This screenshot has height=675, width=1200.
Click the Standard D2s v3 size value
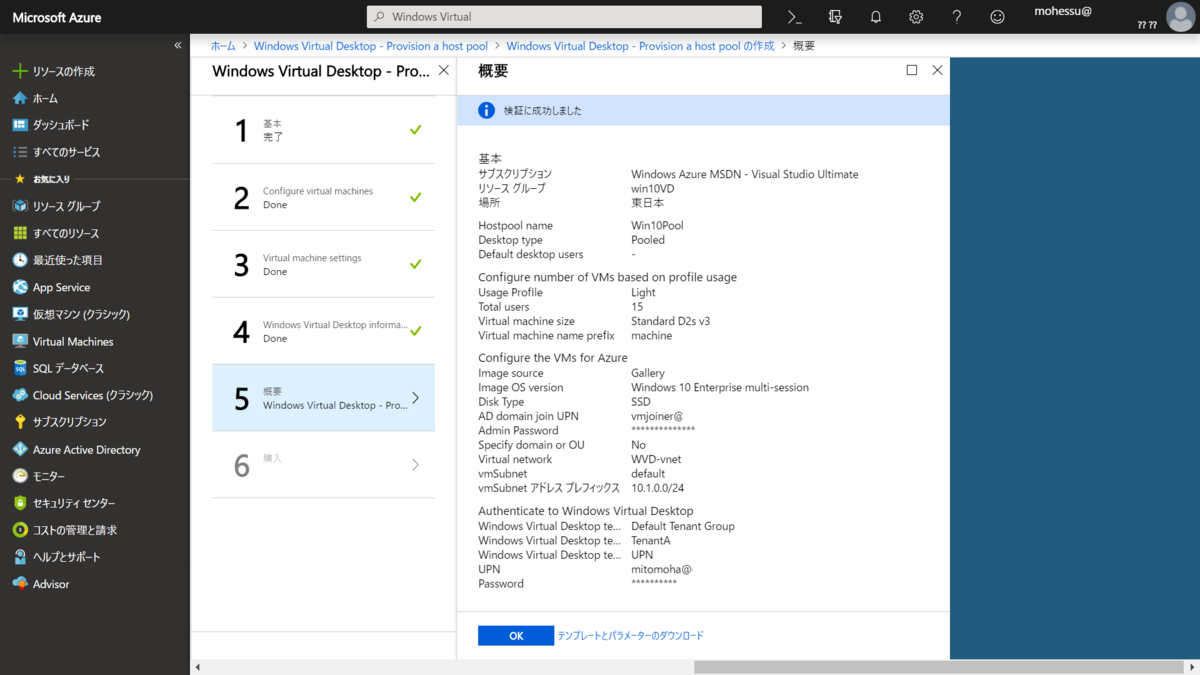(670, 321)
